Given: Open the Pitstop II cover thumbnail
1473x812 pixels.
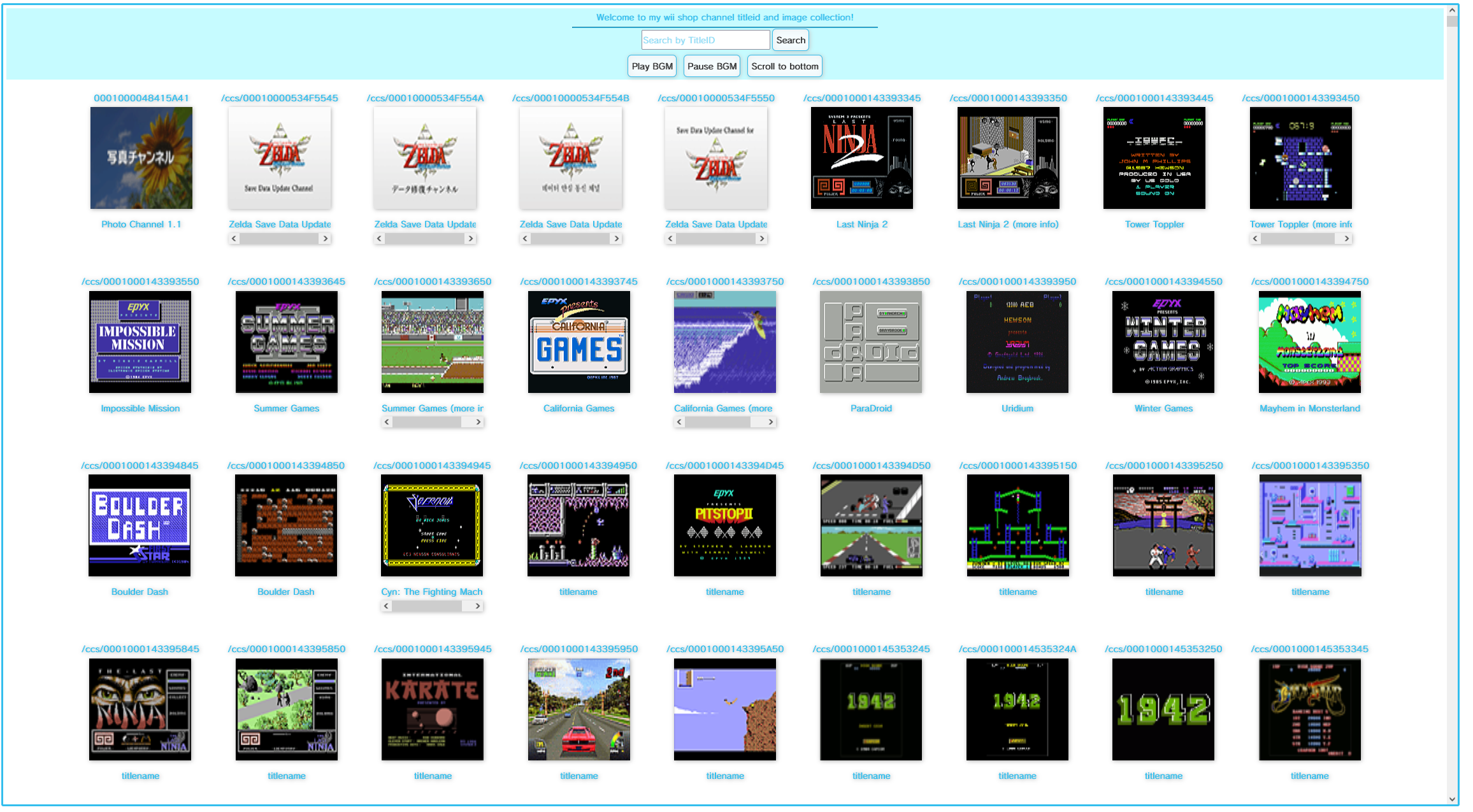Looking at the screenshot, I should point(724,525).
